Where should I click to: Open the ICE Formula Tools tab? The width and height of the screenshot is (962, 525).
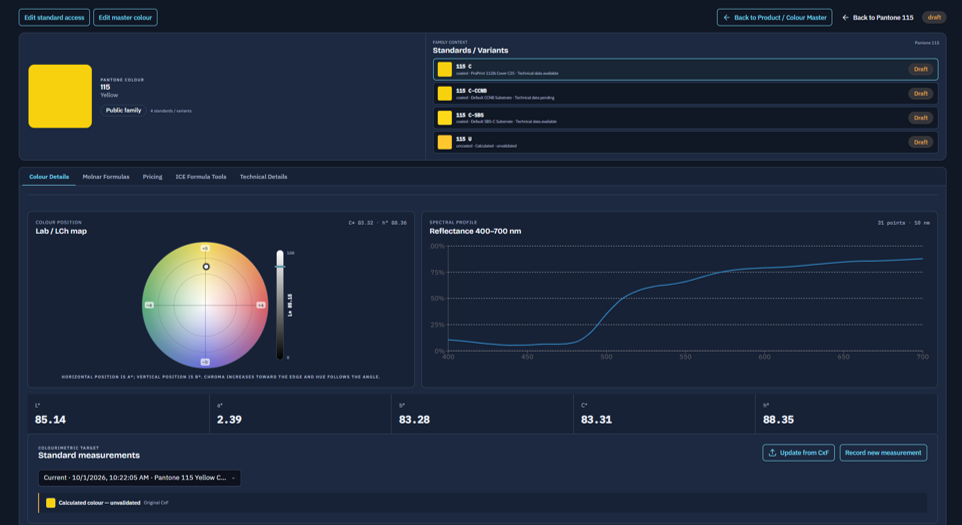201,177
